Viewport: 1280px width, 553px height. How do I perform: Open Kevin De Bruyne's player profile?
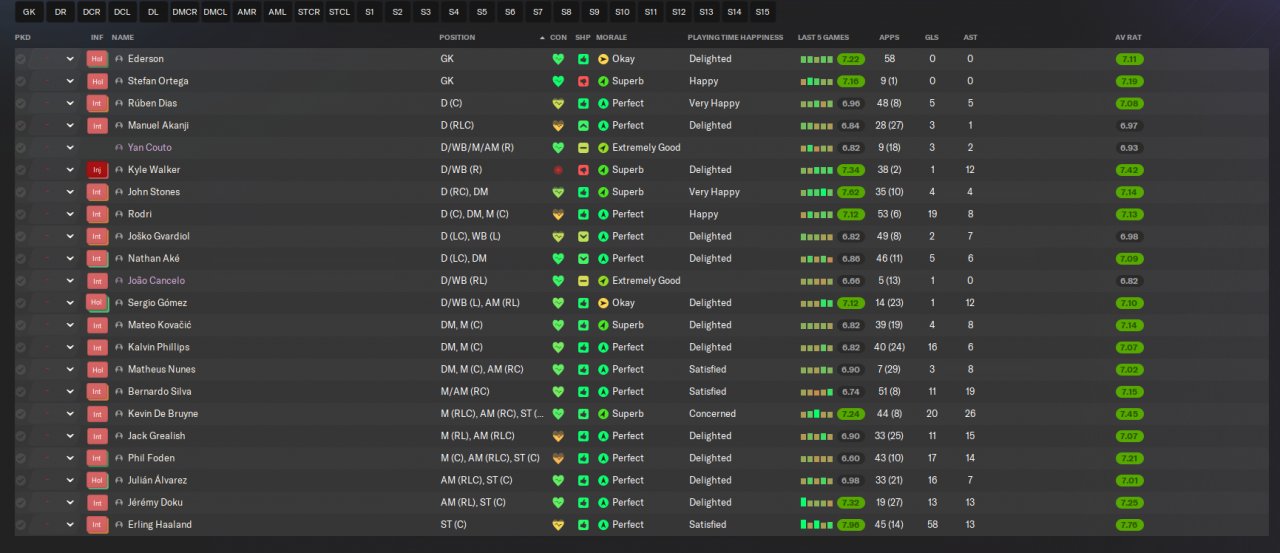163,414
